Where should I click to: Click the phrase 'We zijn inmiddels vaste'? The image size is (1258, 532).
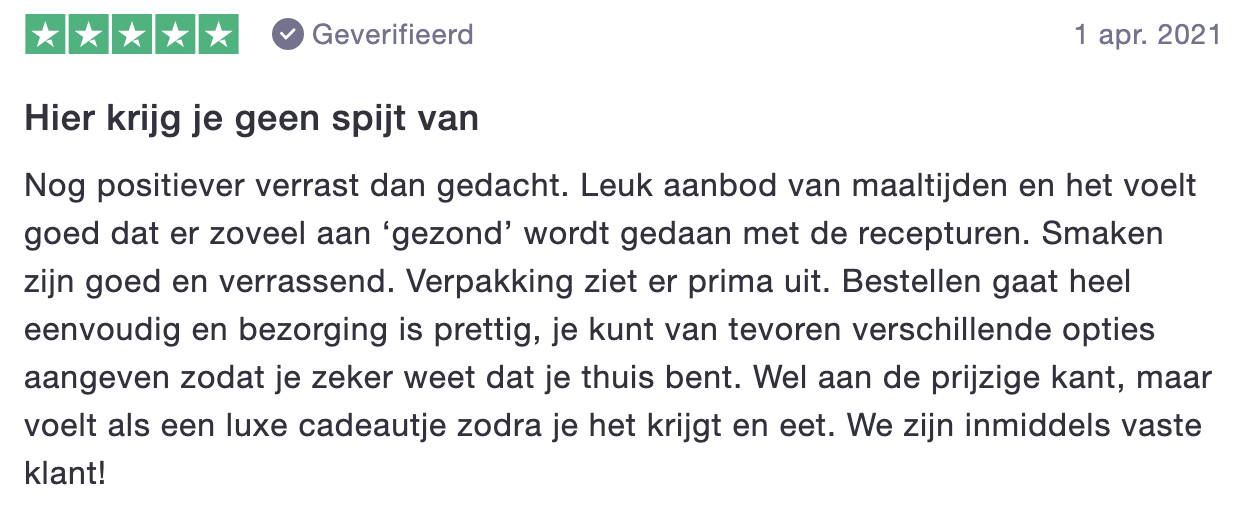pyautogui.click(x=1023, y=425)
